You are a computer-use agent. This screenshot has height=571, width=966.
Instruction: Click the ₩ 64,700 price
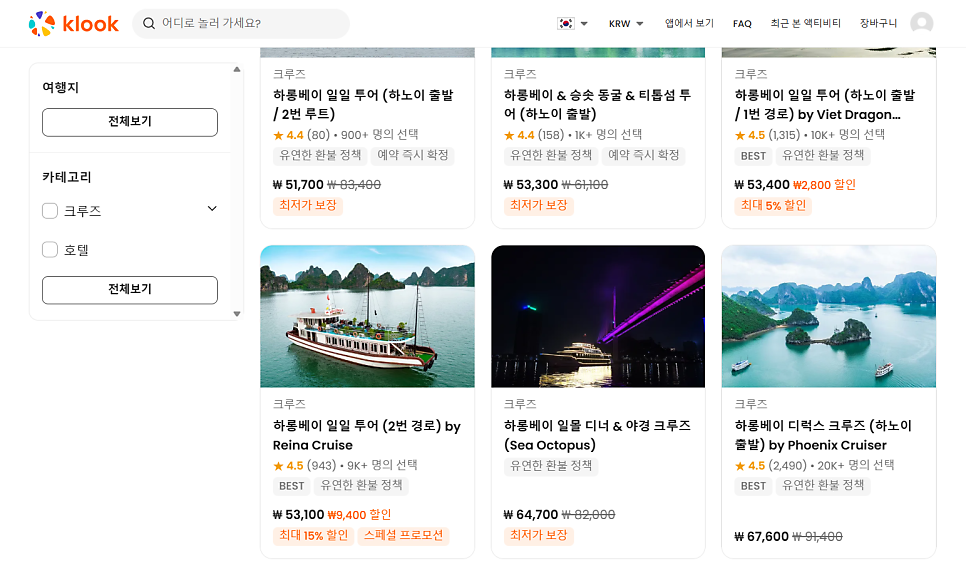pos(530,514)
